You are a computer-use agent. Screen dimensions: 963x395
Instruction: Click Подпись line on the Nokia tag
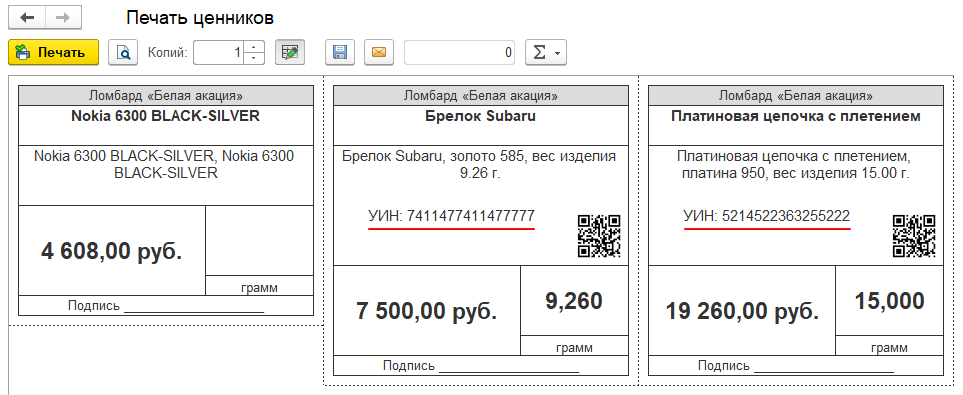[166, 305]
